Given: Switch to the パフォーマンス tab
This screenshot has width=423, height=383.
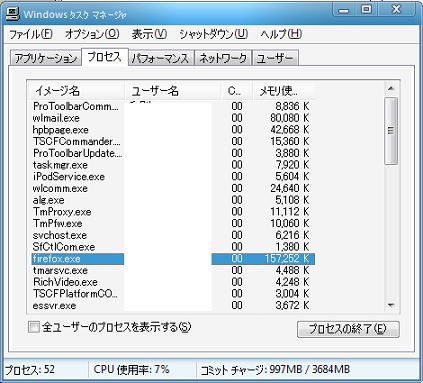Looking at the screenshot, I should [161, 58].
